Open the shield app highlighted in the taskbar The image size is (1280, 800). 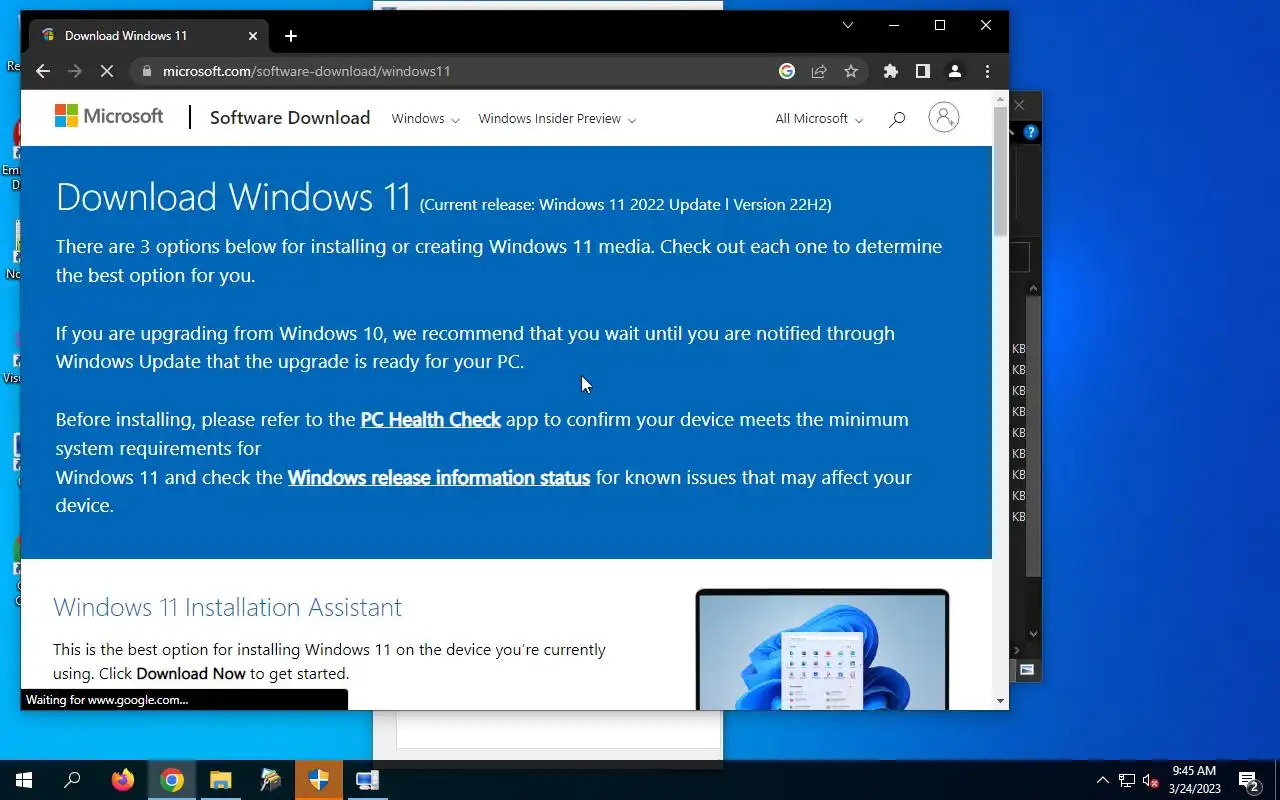click(x=319, y=780)
